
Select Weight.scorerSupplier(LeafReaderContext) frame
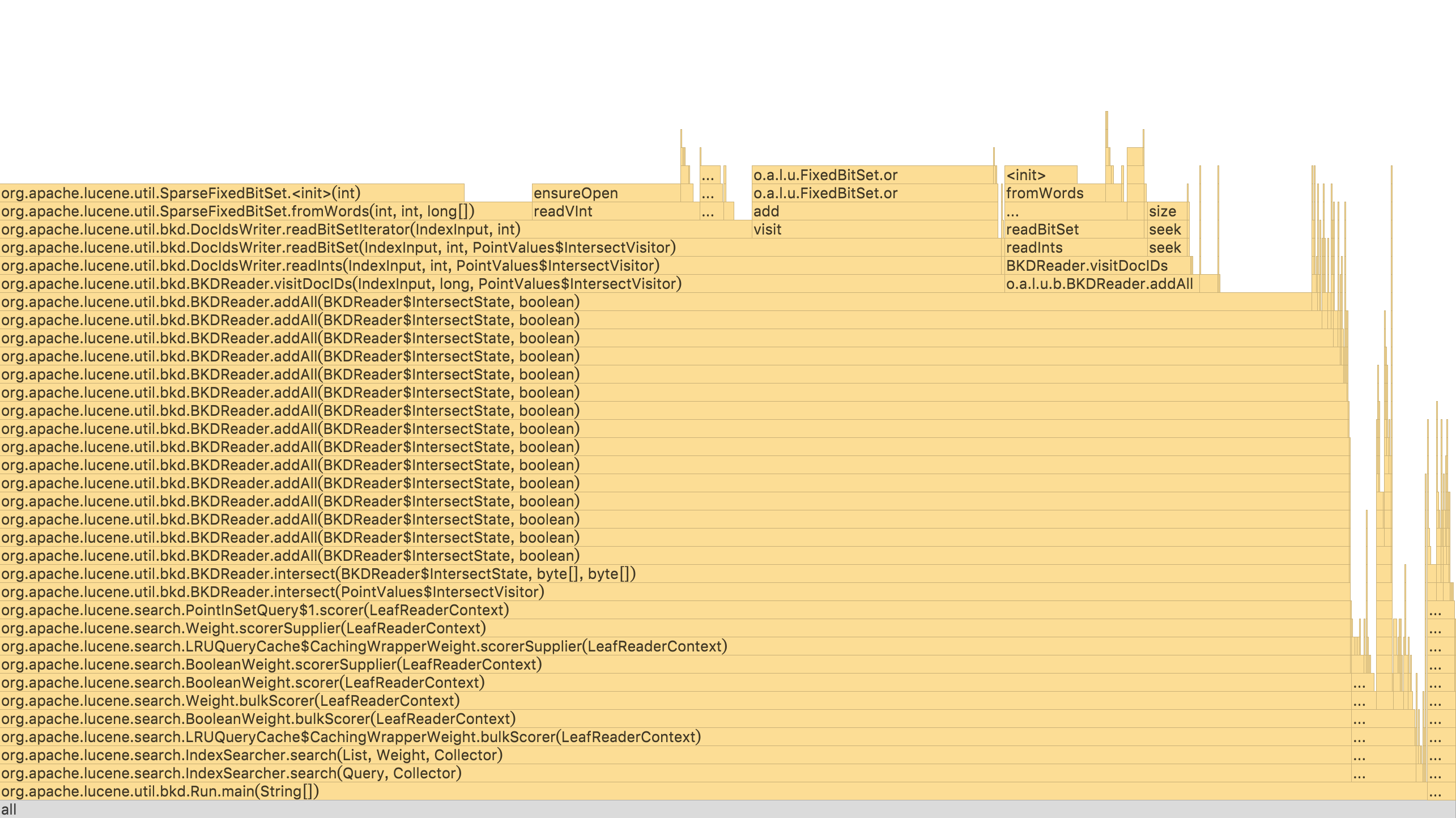(675, 628)
